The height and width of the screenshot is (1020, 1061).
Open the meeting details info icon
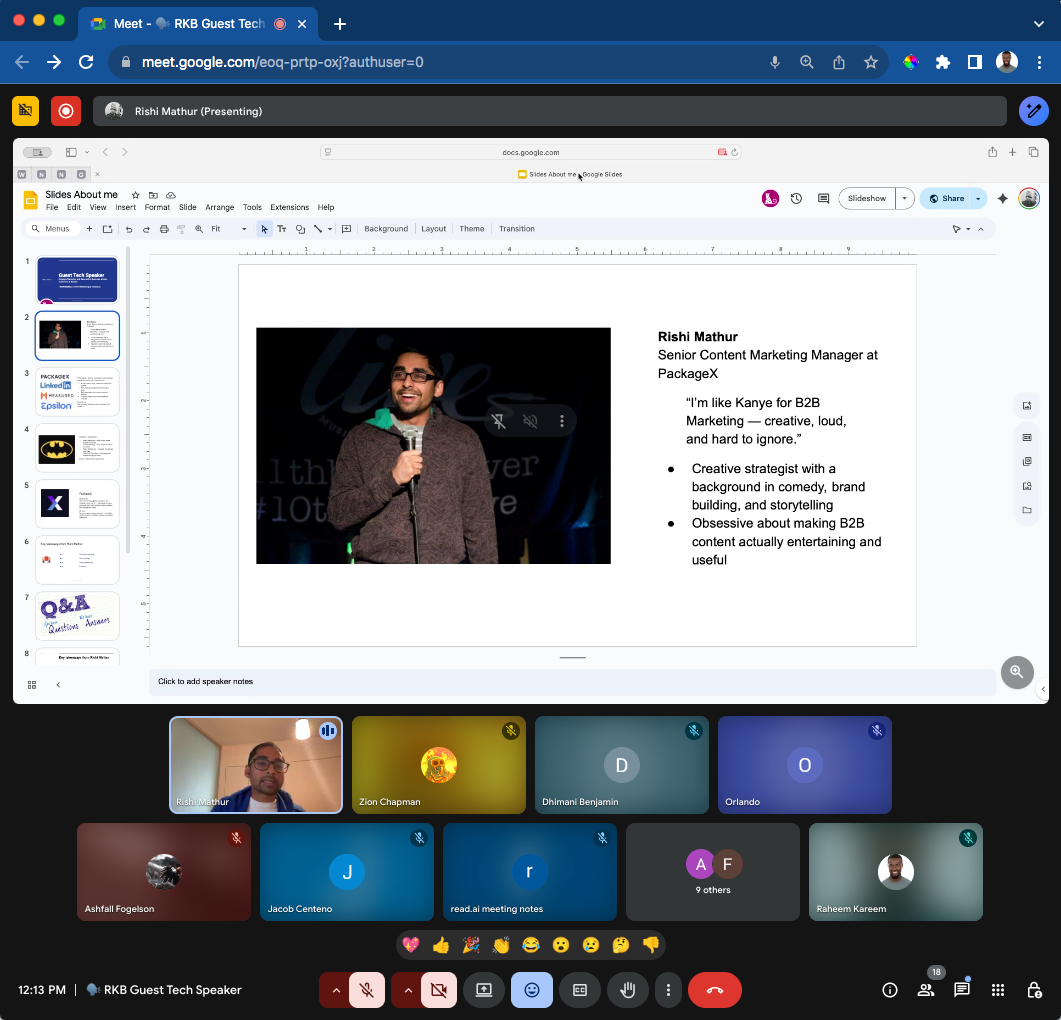tap(889, 990)
